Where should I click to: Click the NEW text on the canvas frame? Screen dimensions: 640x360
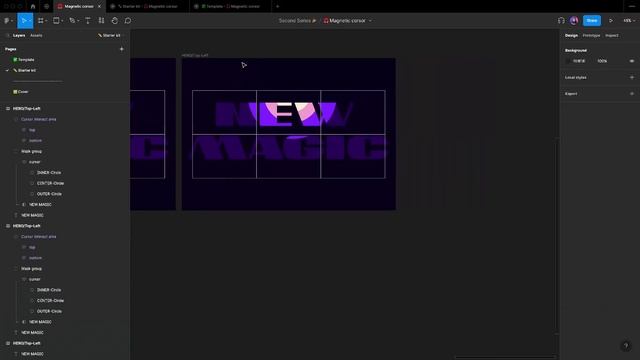pos(283,114)
